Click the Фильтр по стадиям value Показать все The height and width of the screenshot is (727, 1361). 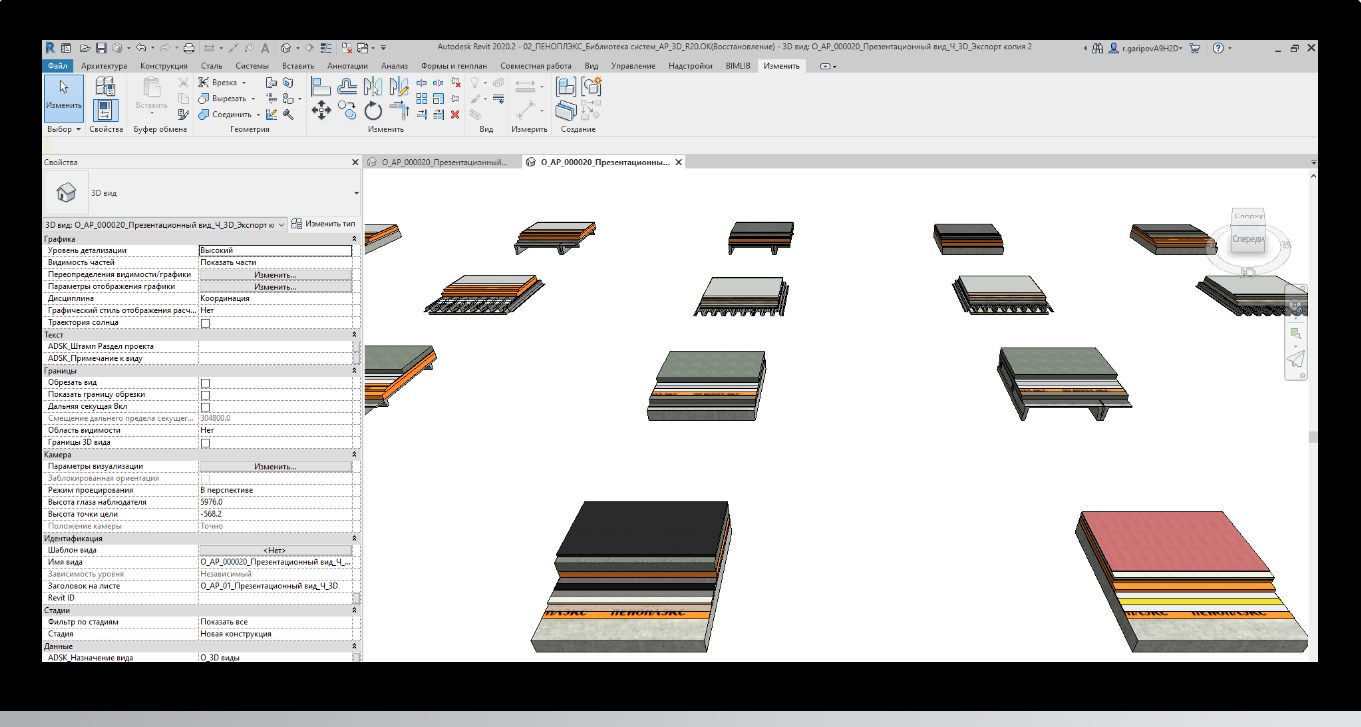275,622
